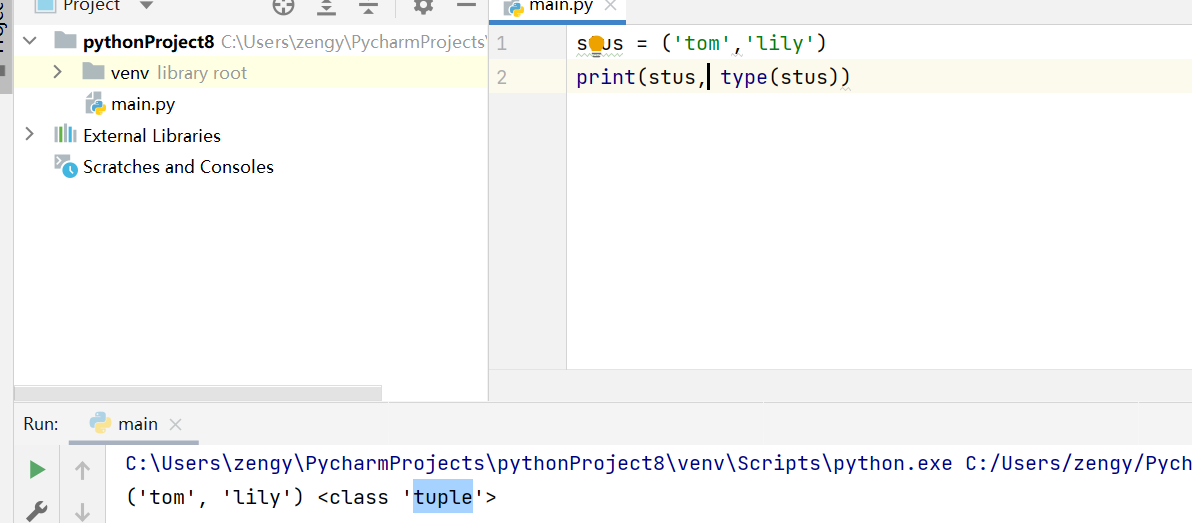Select main.py in the project tree
Image resolution: width=1192 pixels, height=523 pixels.
pos(143,104)
